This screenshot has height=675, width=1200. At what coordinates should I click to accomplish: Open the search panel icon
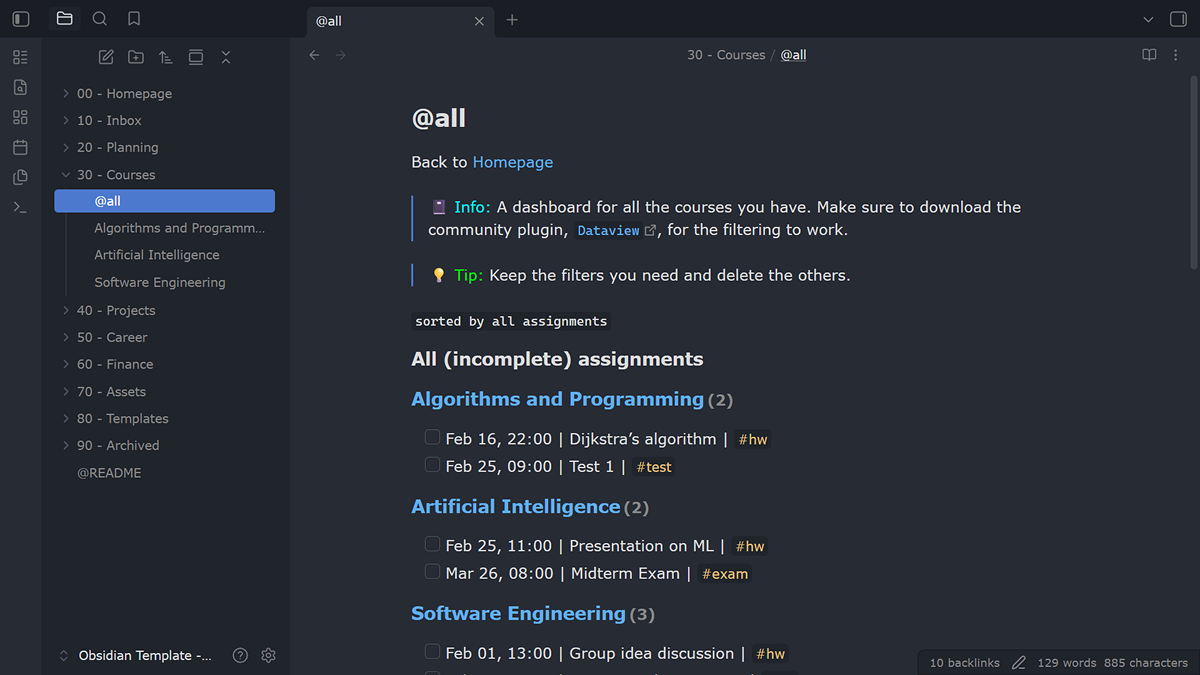pos(99,19)
